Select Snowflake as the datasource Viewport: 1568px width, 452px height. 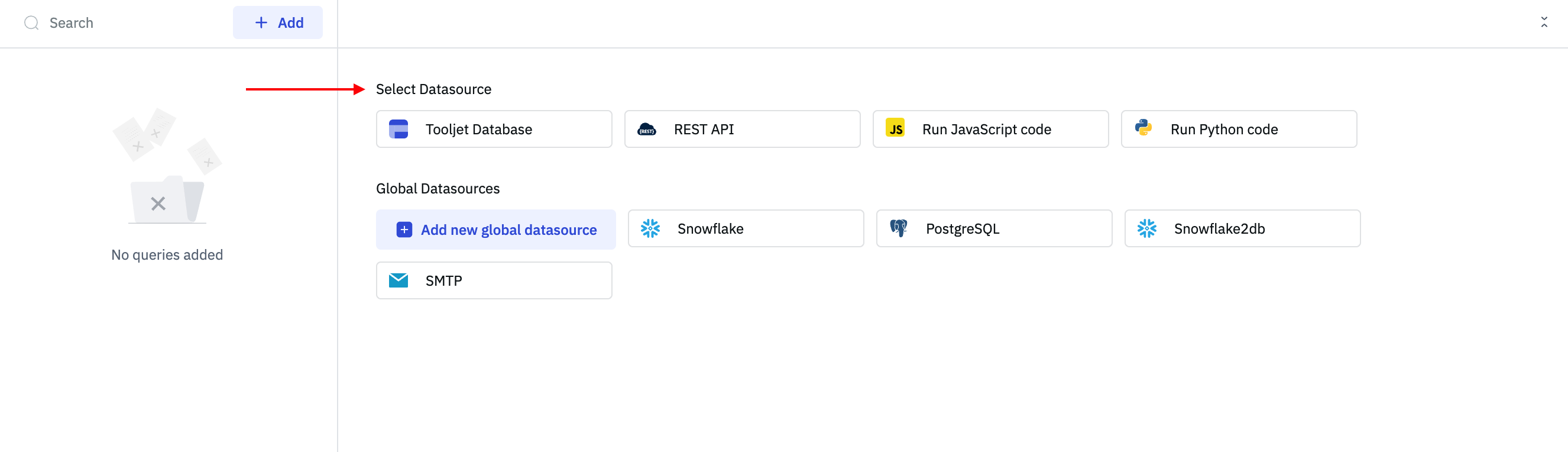745,228
